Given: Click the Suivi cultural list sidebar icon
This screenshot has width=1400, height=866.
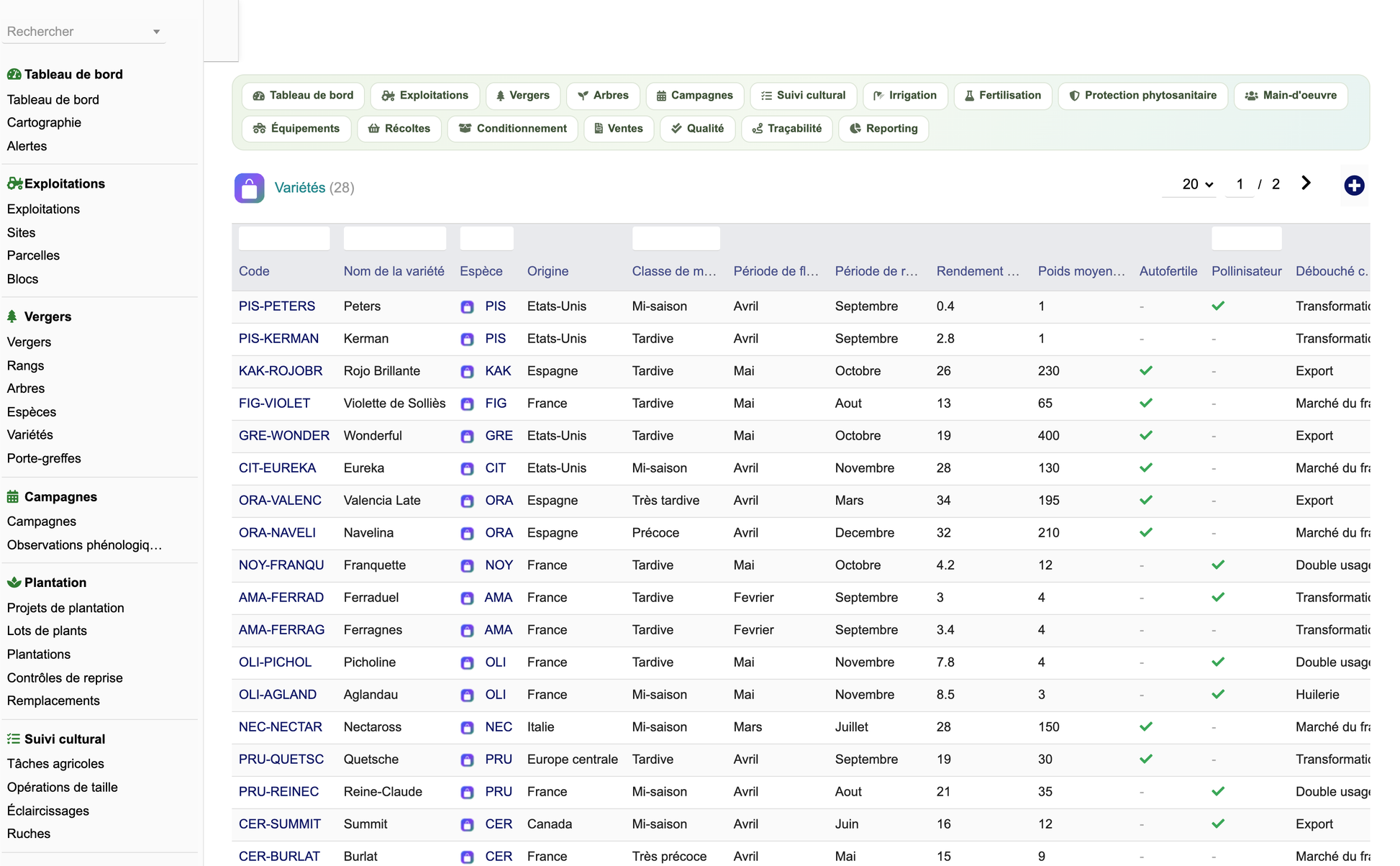Looking at the screenshot, I should click(x=13, y=739).
